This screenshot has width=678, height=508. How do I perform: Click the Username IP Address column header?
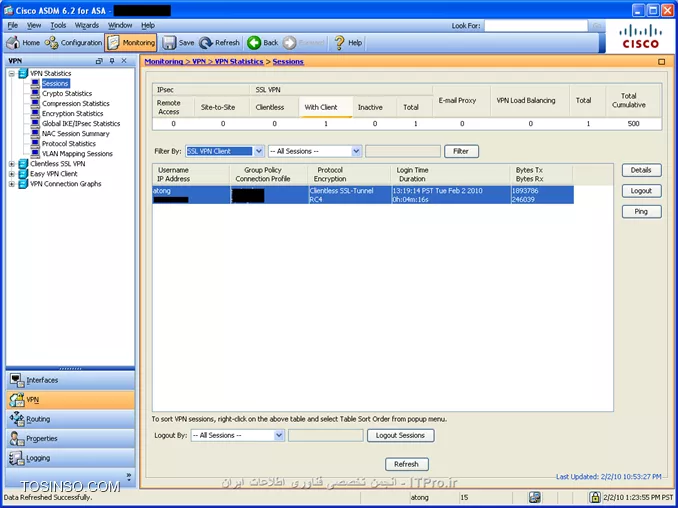[191, 174]
